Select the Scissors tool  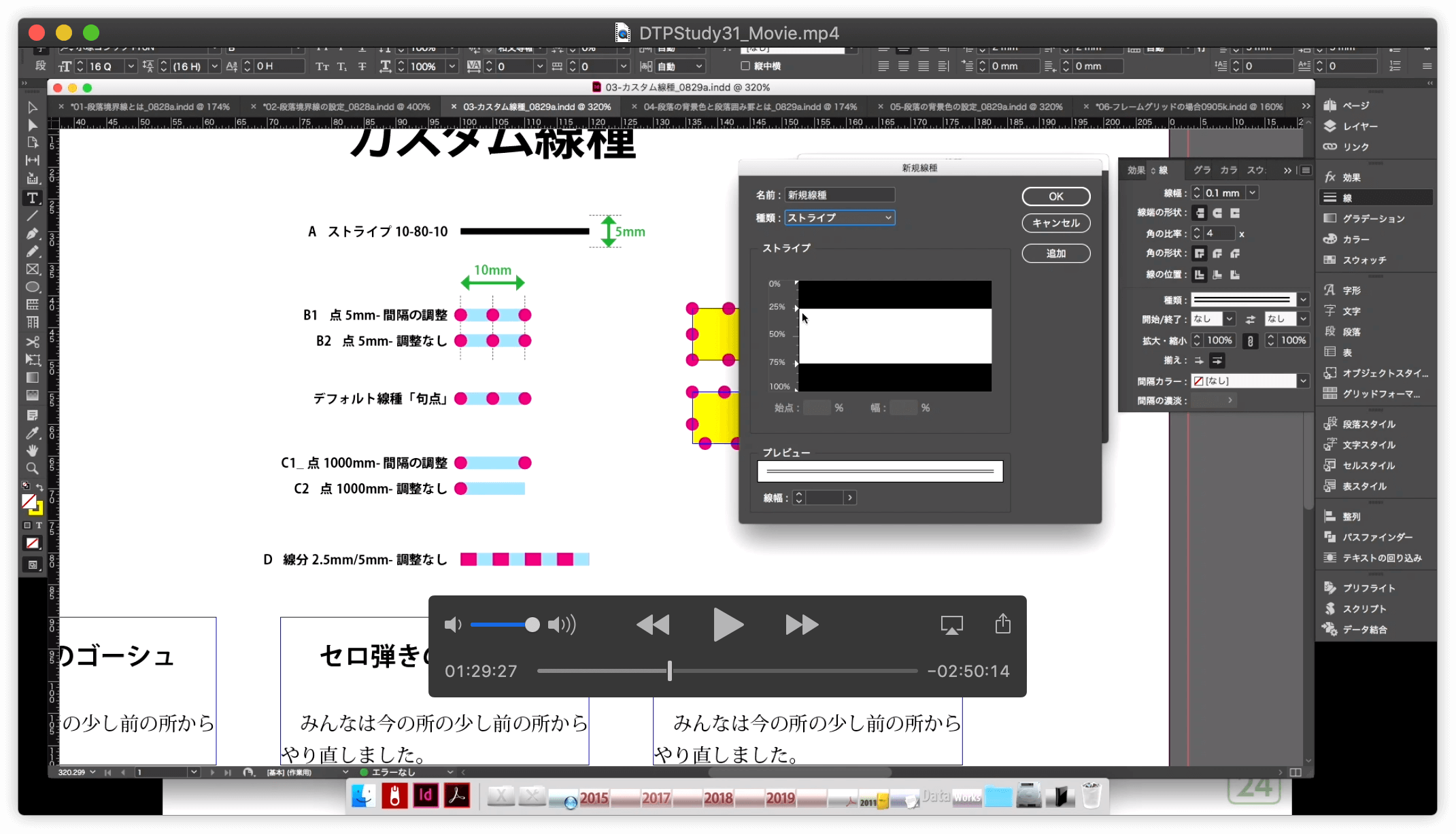tap(32, 341)
